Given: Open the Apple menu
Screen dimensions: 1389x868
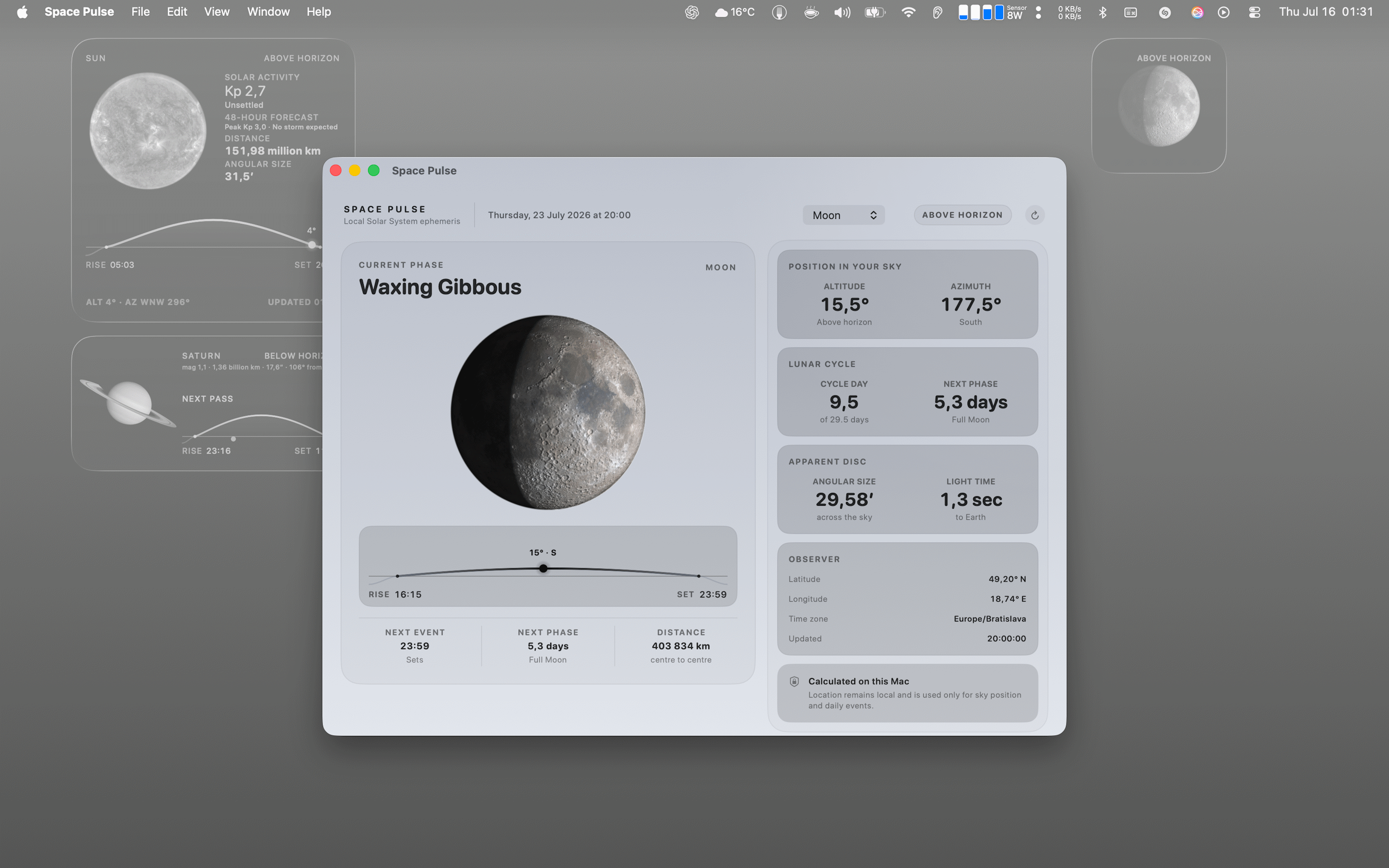Looking at the screenshot, I should click(x=22, y=12).
